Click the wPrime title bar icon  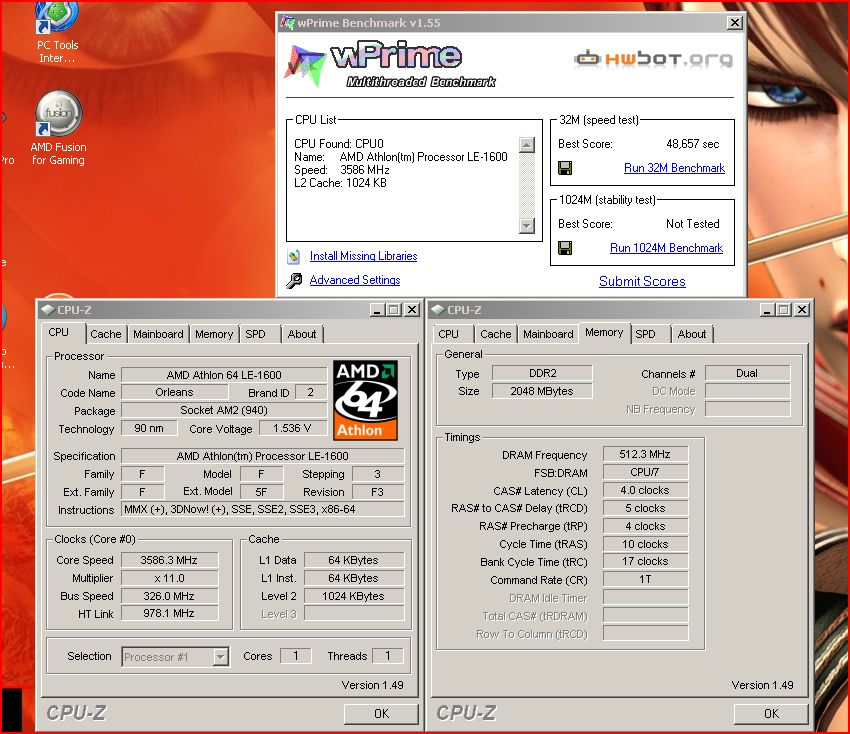(x=287, y=23)
